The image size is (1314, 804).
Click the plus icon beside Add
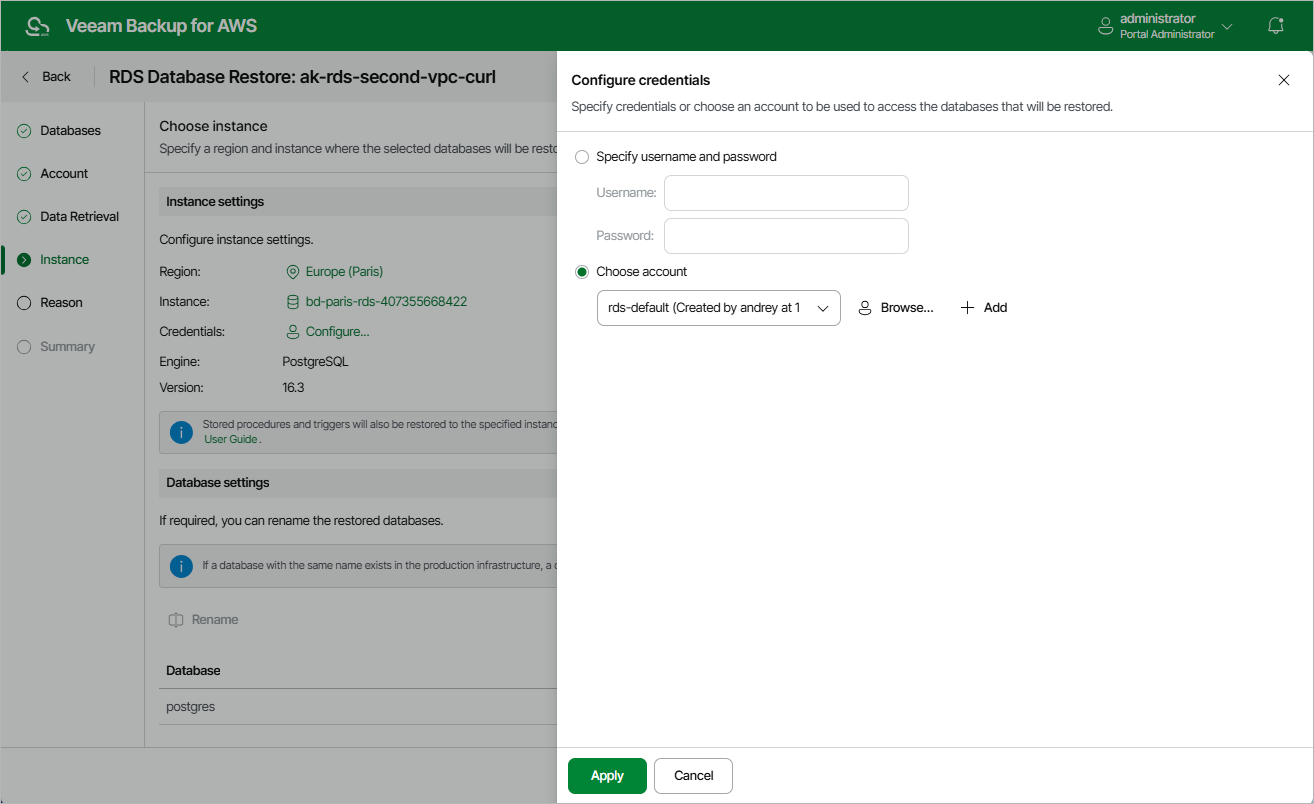pos(967,308)
